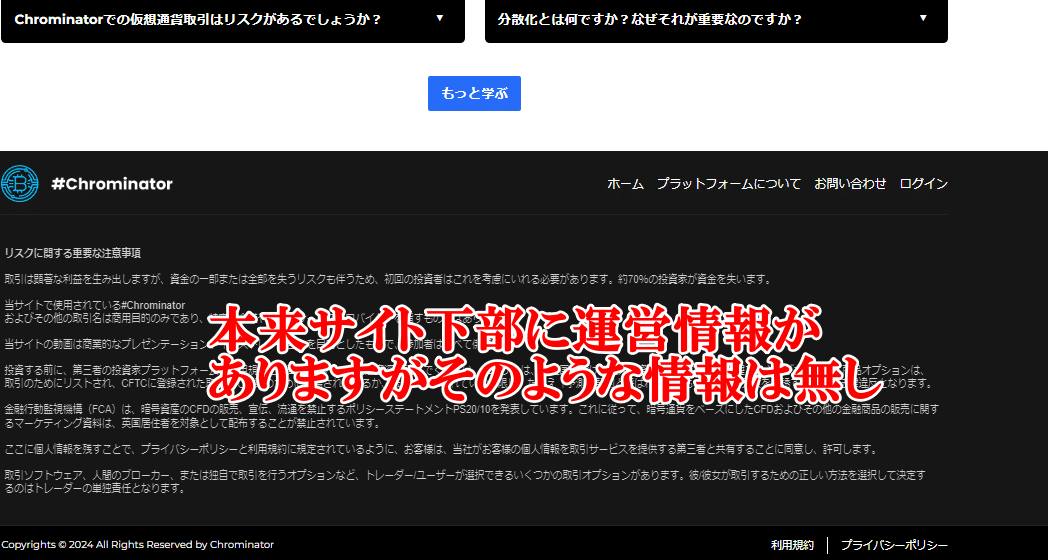
Task: Go to ホーム in footer navigation
Action: pos(625,184)
